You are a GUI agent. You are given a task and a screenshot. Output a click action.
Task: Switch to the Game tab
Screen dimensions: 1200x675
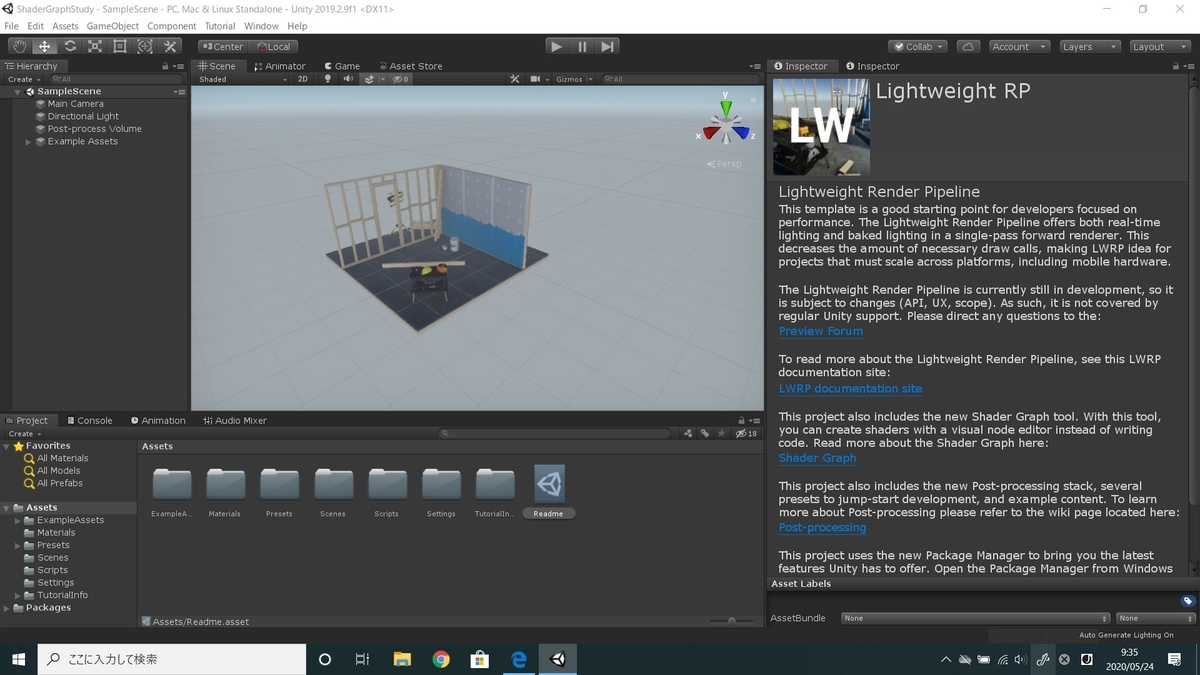342,66
